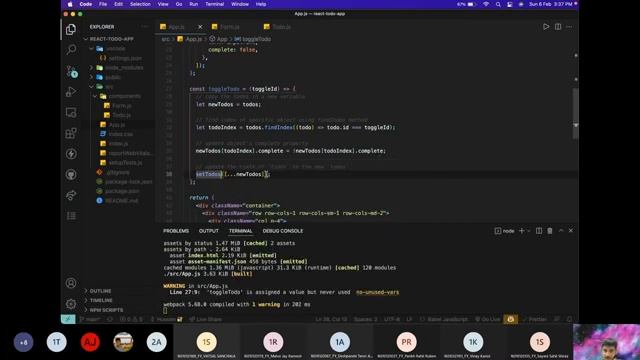The height and width of the screenshot is (360, 640).
Task: Kill the terminal with trash icon
Action: (x=550, y=231)
